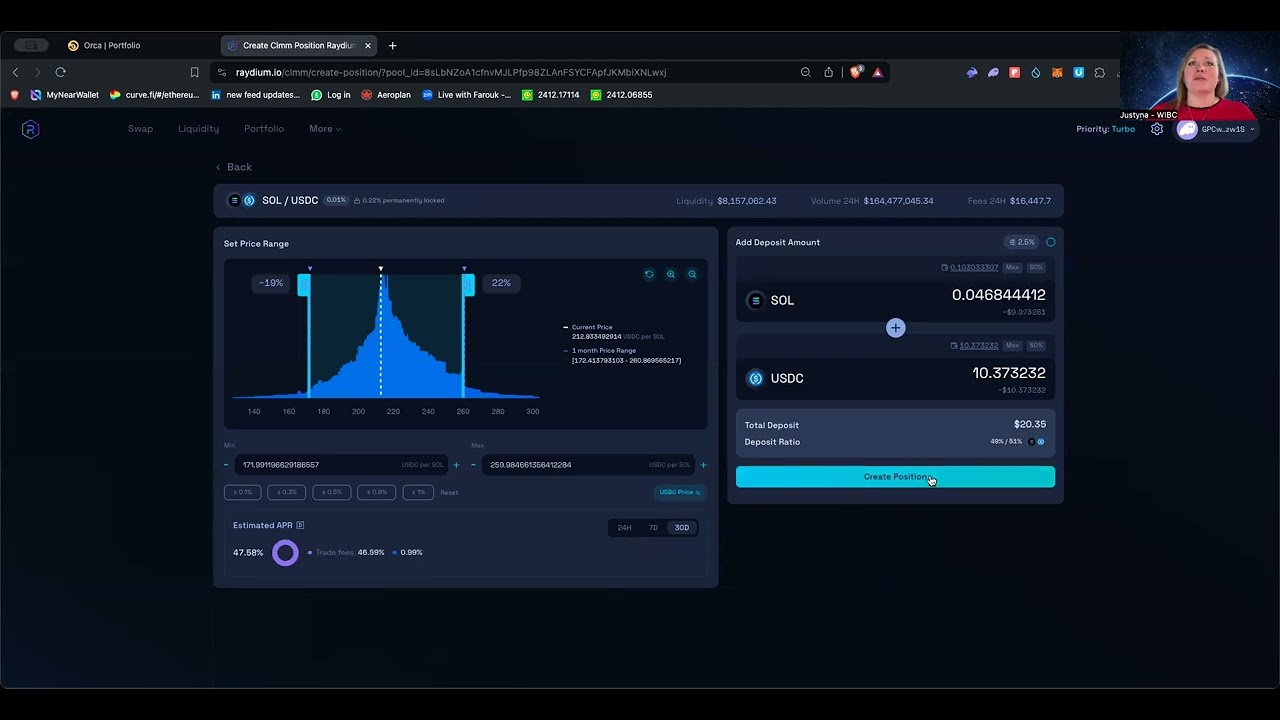Open a new browser tab
Image resolution: width=1280 pixels, height=720 pixels.
[392, 45]
